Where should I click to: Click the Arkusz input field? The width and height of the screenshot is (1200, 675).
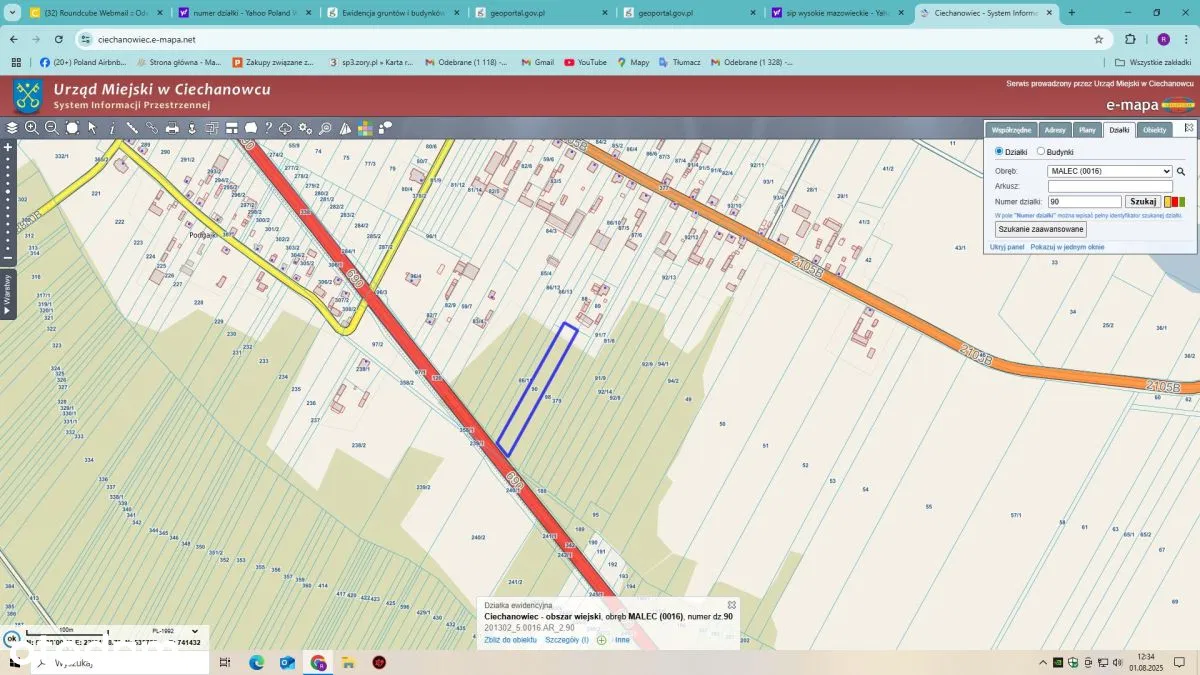(x=1109, y=186)
